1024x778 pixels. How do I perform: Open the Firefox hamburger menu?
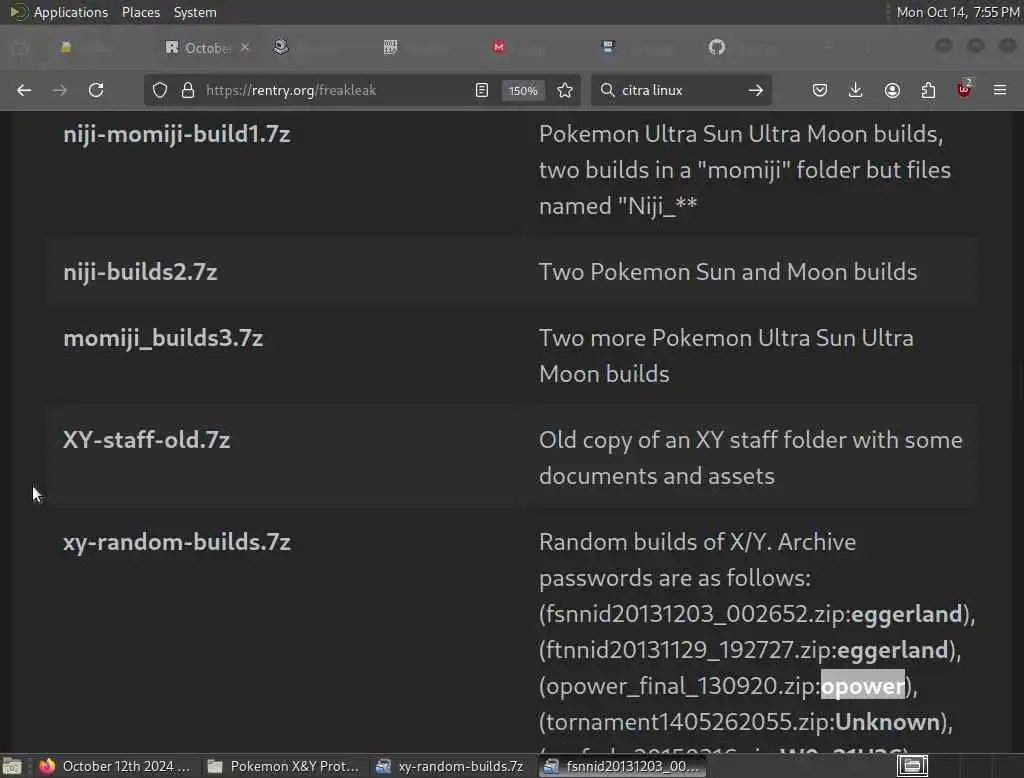click(x=1000, y=90)
